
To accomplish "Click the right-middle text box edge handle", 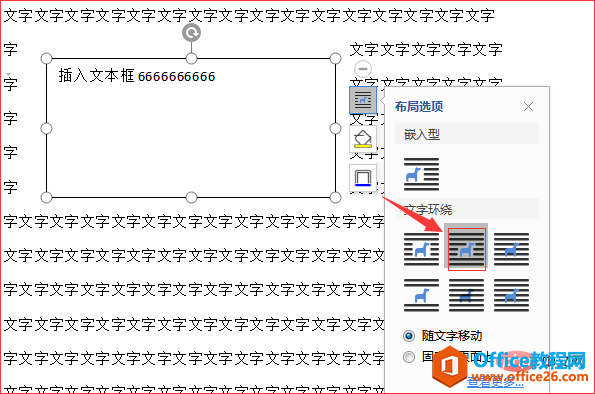I will 335,129.
